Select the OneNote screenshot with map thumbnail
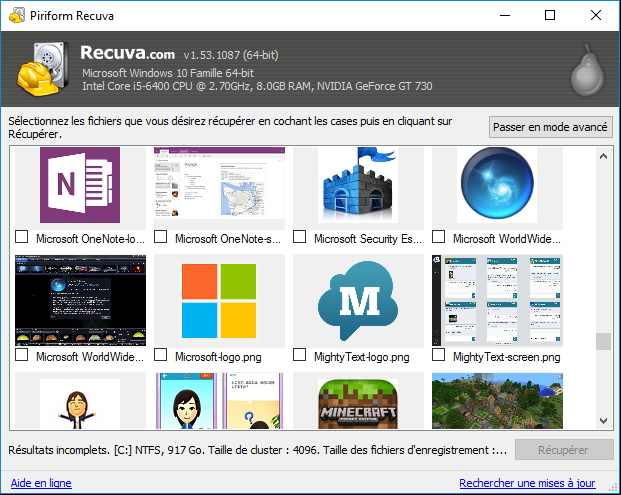621x495 pixels. (219, 183)
